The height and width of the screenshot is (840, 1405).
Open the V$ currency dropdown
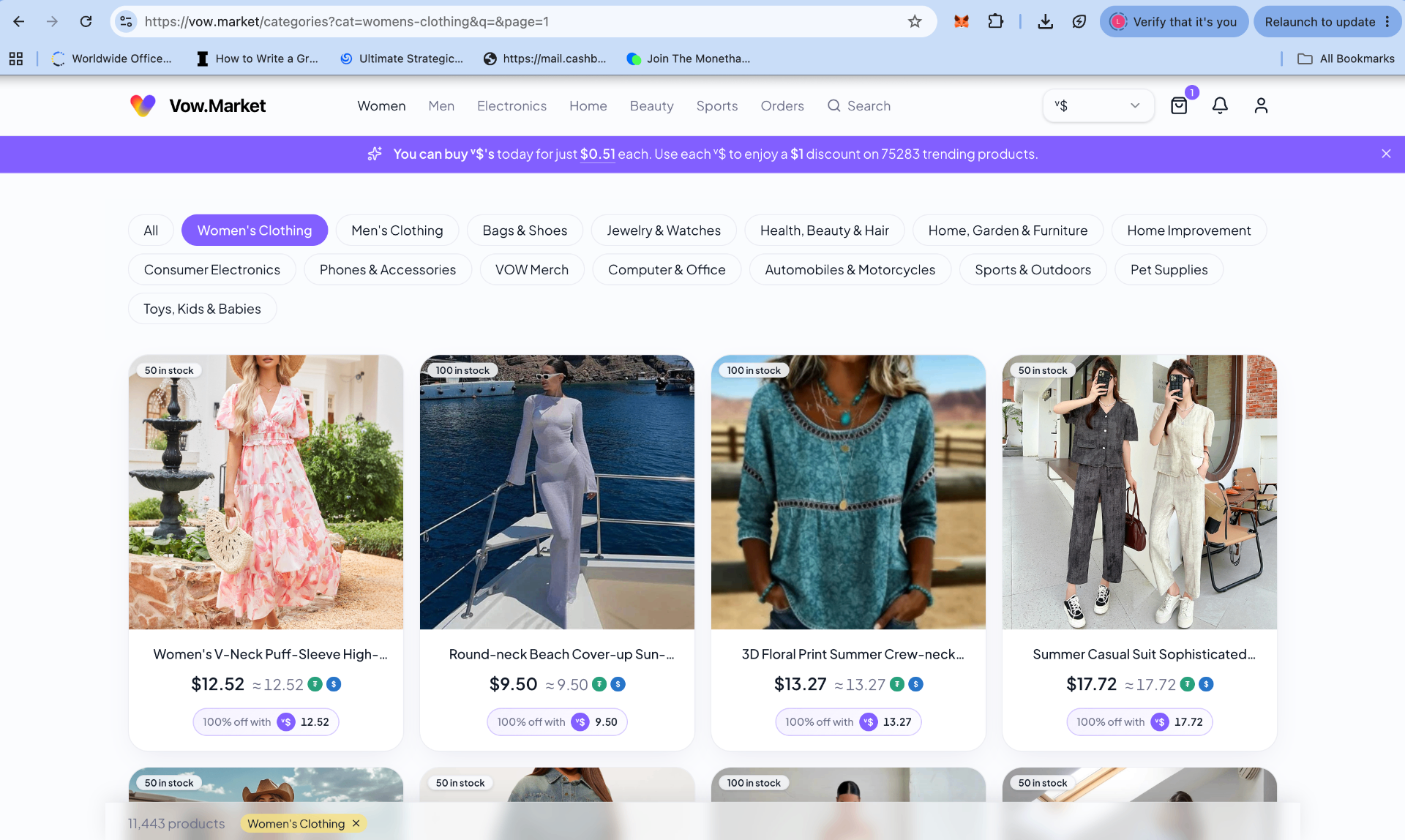[1098, 106]
